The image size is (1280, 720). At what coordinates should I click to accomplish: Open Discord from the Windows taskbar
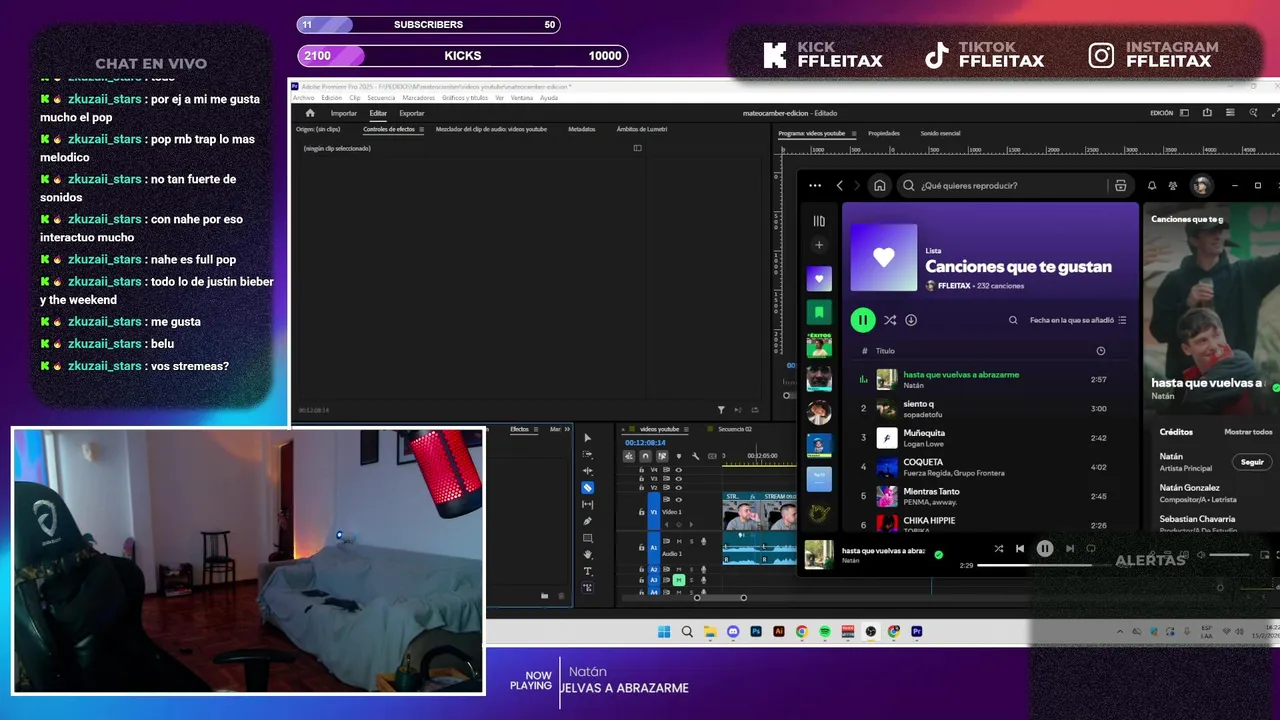coord(734,632)
